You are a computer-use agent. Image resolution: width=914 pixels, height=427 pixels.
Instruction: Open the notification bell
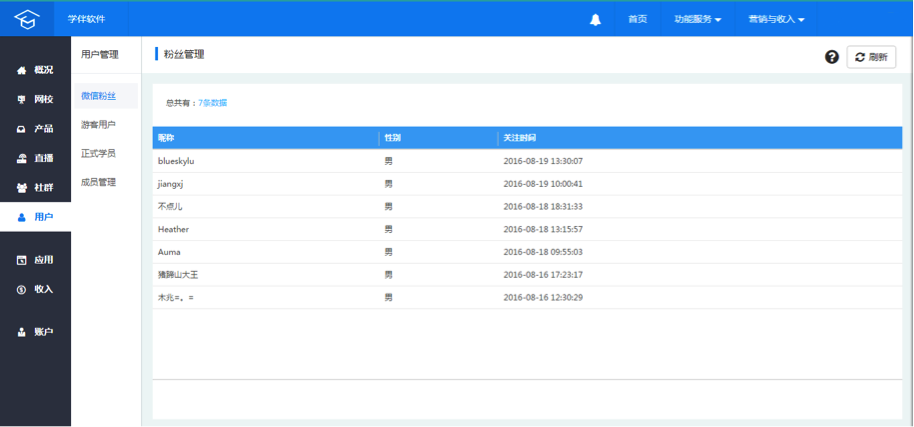point(595,19)
